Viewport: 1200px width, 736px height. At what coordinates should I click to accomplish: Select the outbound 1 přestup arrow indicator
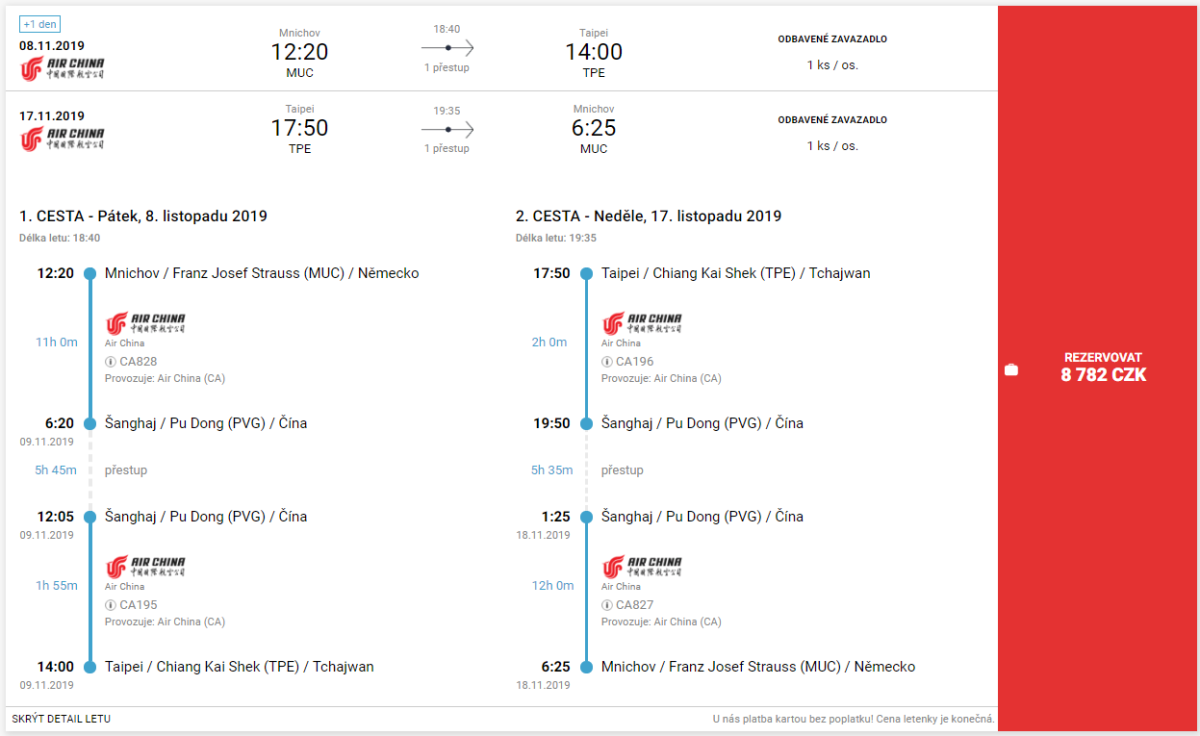click(x=447, y=48)
